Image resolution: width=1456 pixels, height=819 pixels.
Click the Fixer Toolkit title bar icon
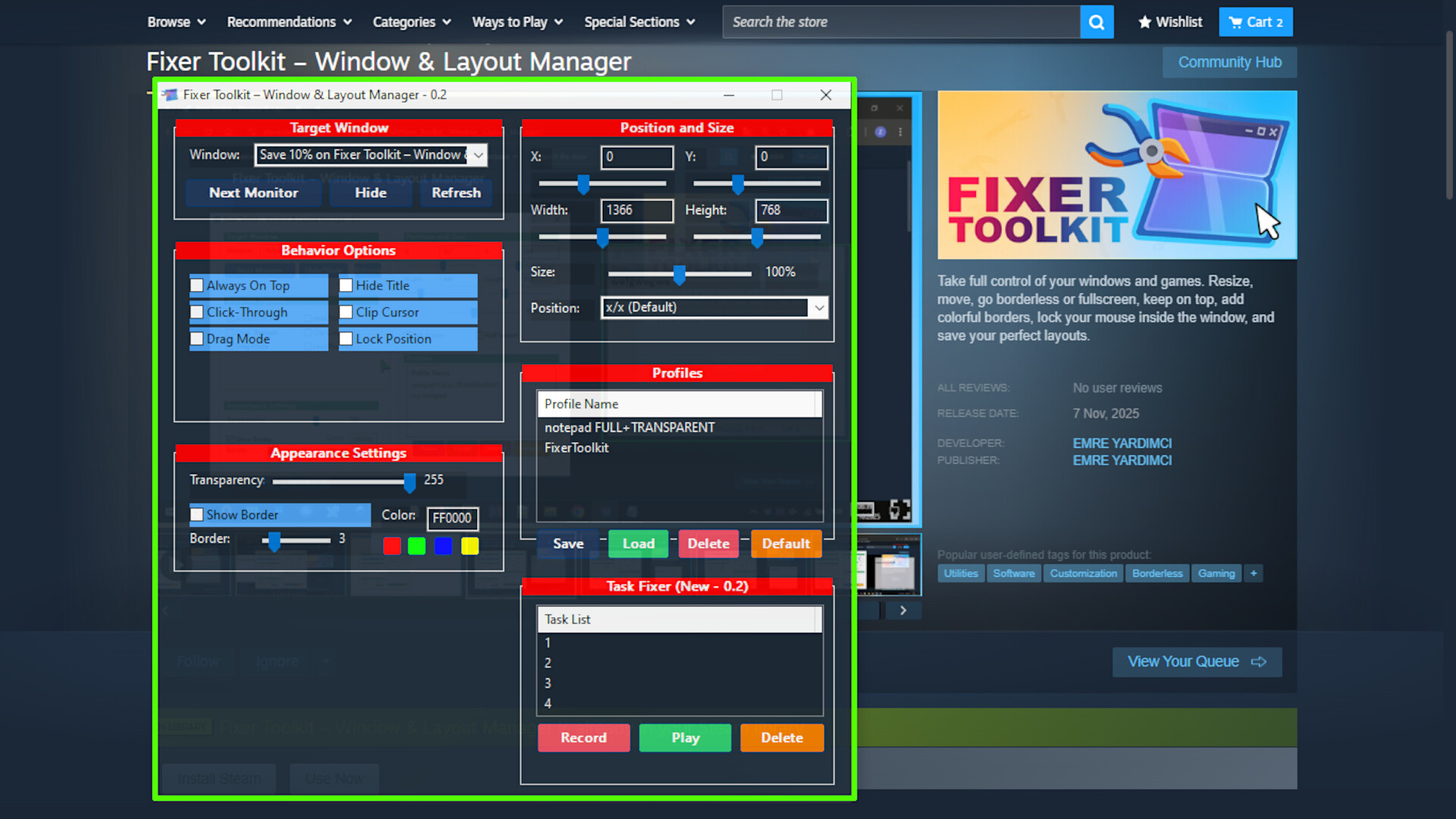(x=171, y=94)
